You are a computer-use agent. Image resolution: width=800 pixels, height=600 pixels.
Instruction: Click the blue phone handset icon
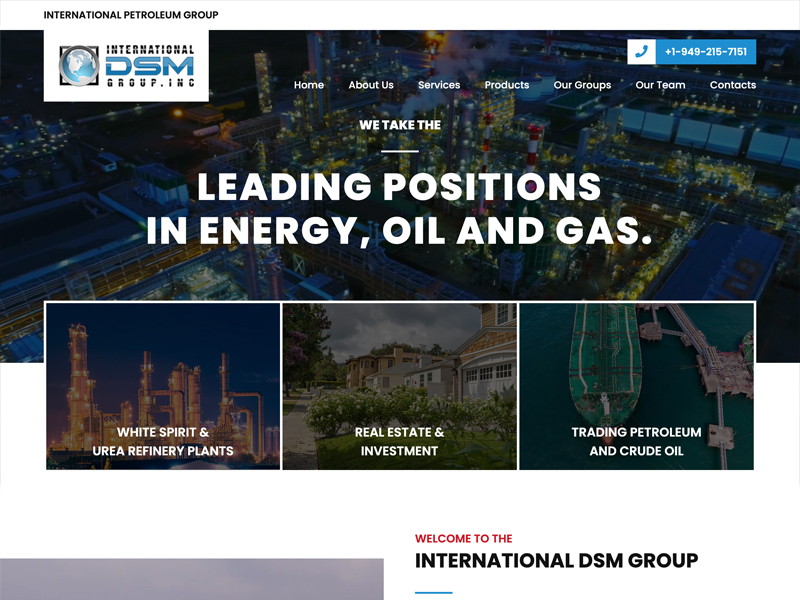(x=641, y=52)
